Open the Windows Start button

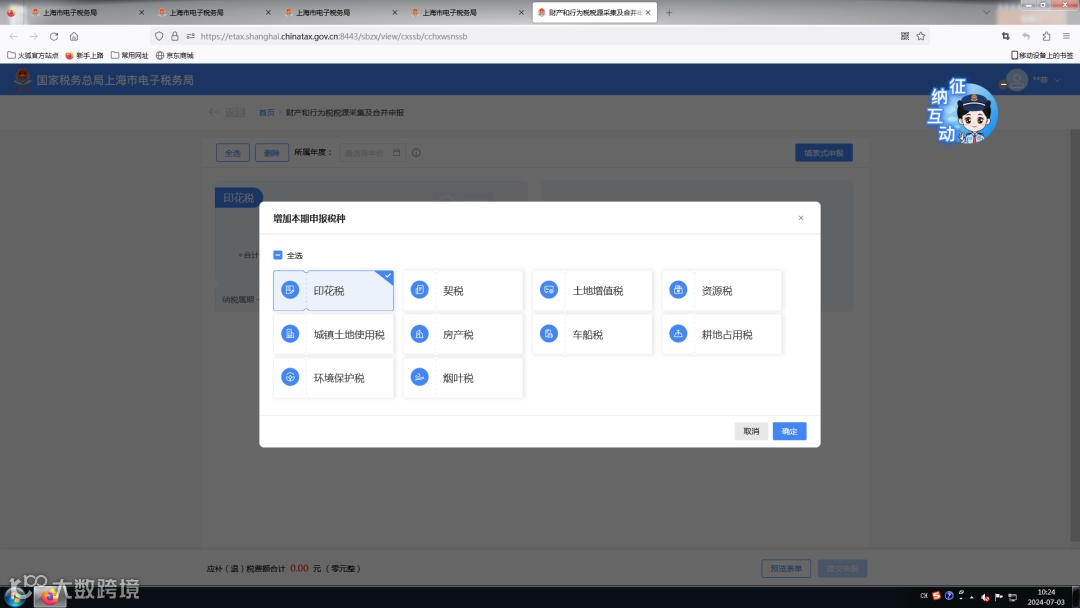pyautogui.click(x=15, y=596)
